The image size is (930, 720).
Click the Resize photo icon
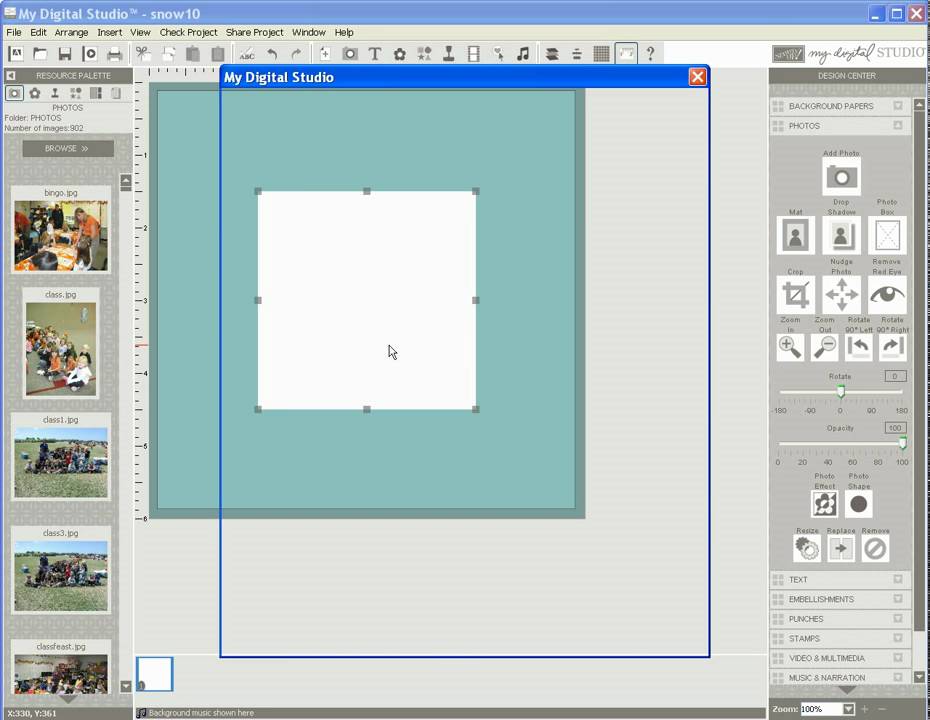[x=807, y=549]
